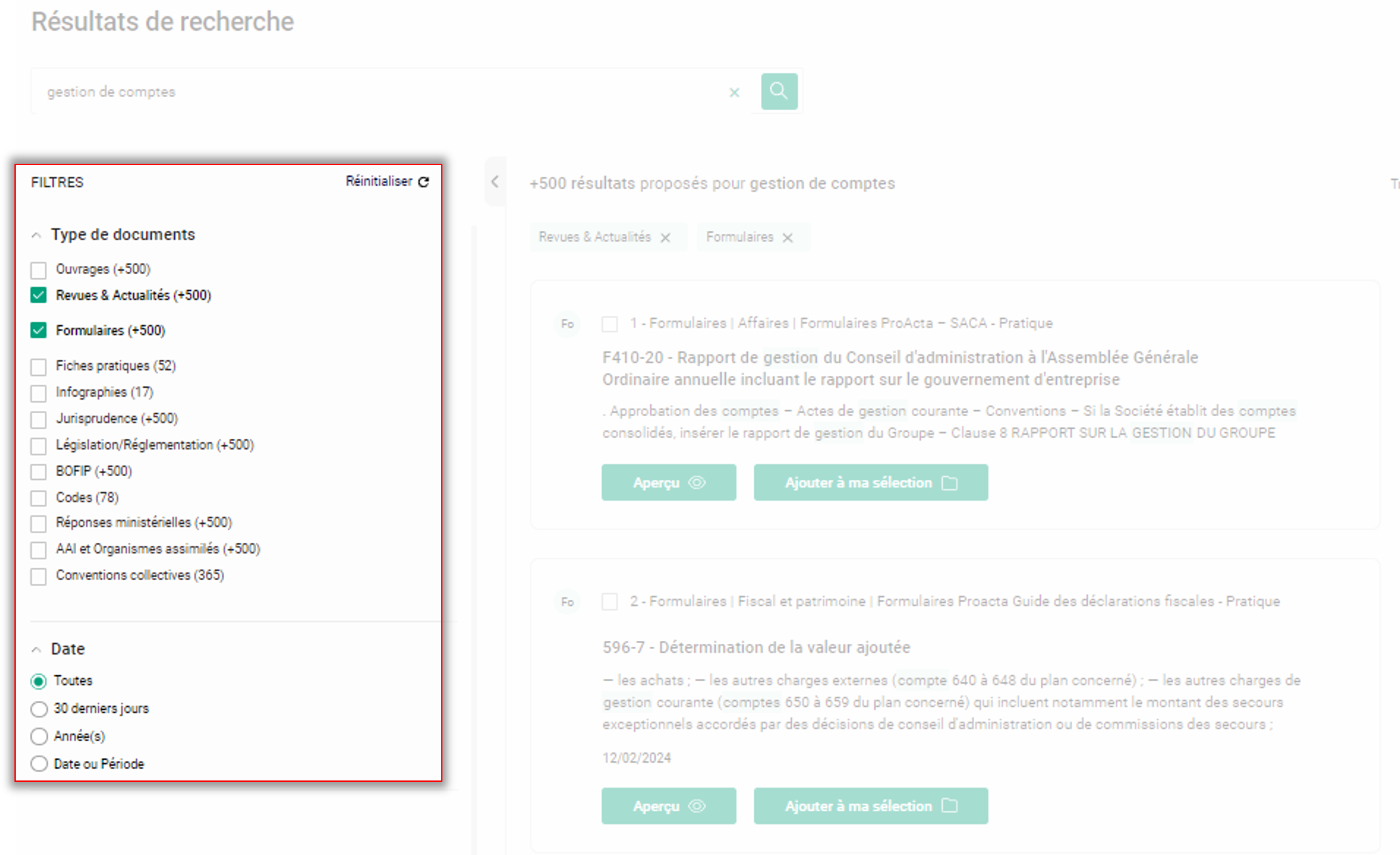Tick the selection checkbox of result 2

tap(609, 602)
